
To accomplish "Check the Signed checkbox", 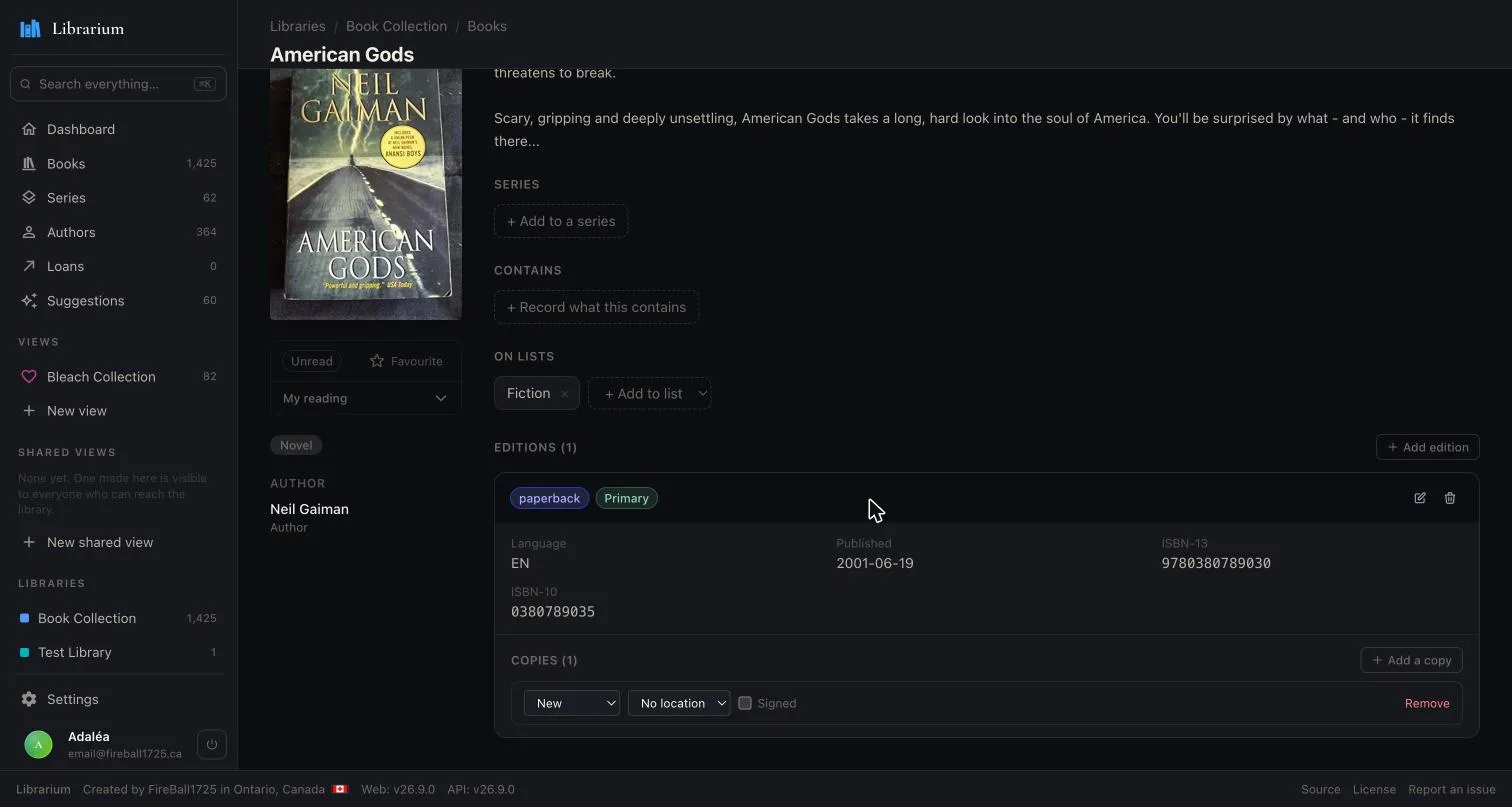I will [x=745, y=703].
